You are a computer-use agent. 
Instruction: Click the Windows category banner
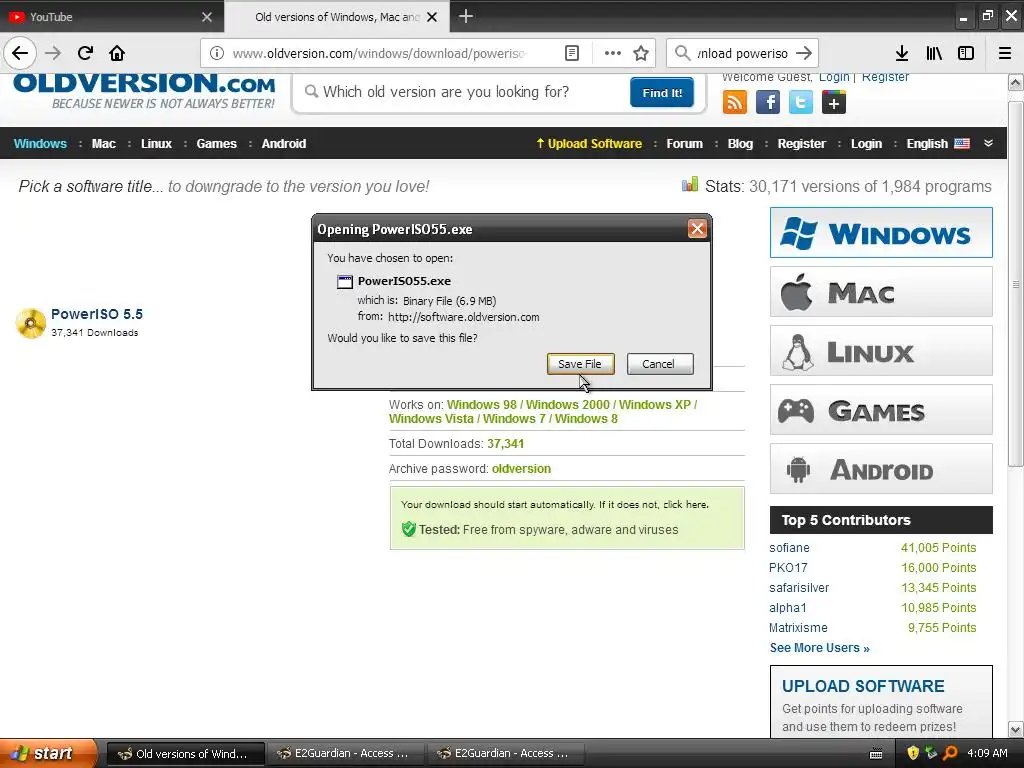click(x=881, y=232)
